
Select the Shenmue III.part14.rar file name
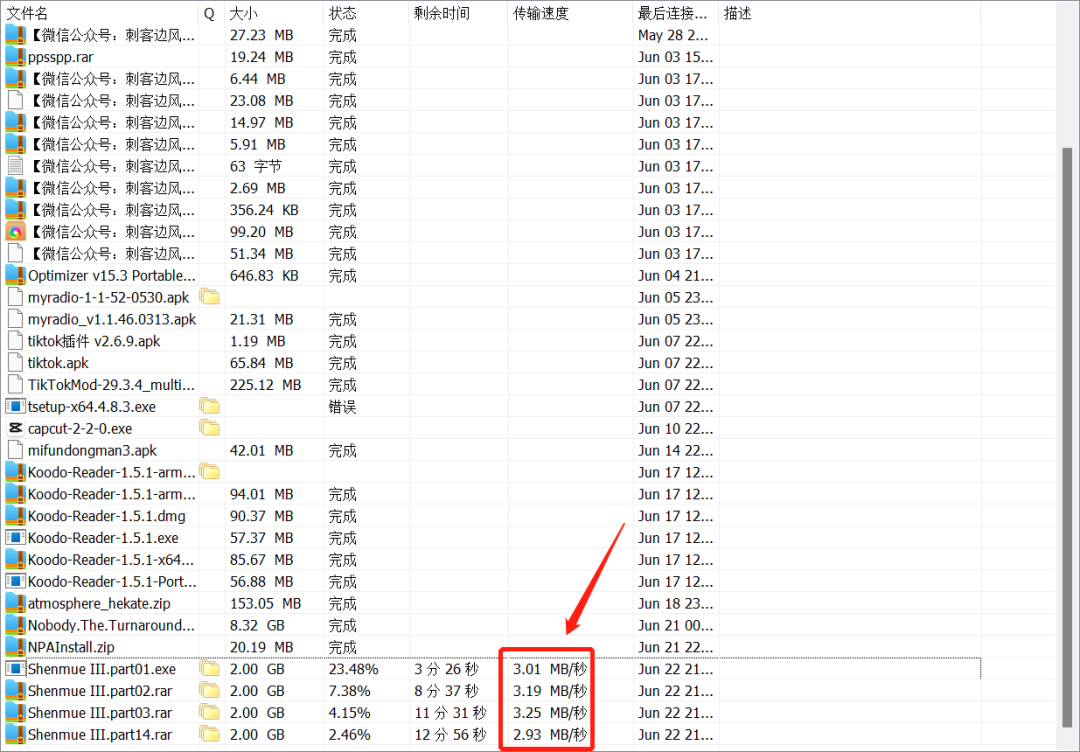tap(100, 735)
